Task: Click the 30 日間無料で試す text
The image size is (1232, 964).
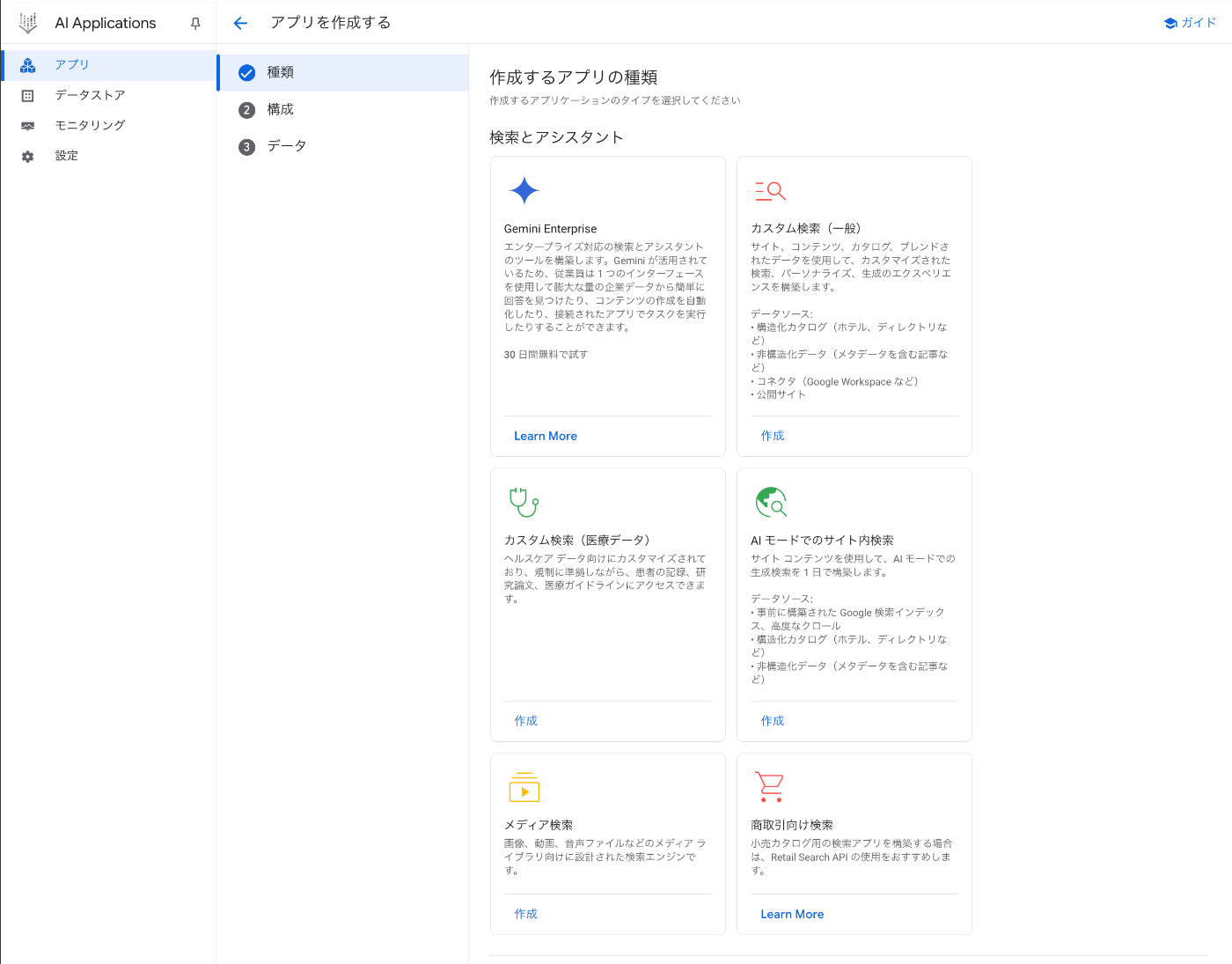Action: click(x=546, y=355)
